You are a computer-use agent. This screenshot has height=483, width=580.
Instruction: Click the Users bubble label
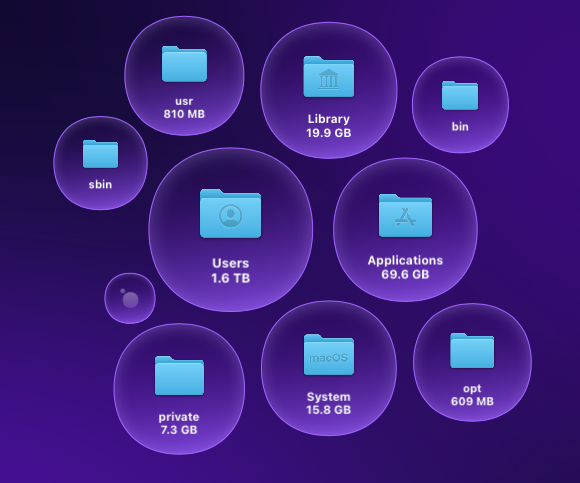[x=230, y=263]
